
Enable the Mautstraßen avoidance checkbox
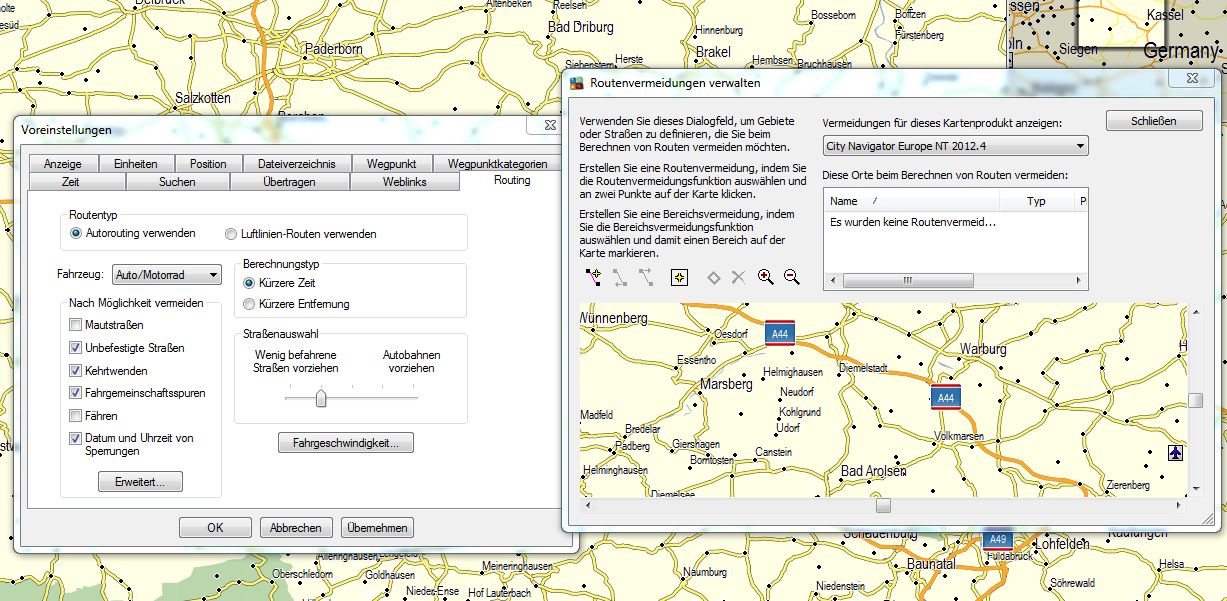[x=76, y=325]
